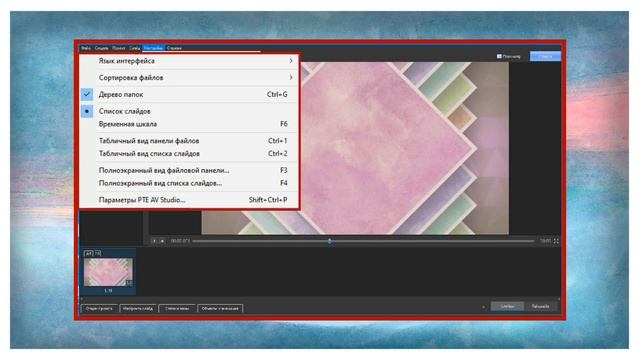Click the Объекты и анимация button

pos(220,309)
